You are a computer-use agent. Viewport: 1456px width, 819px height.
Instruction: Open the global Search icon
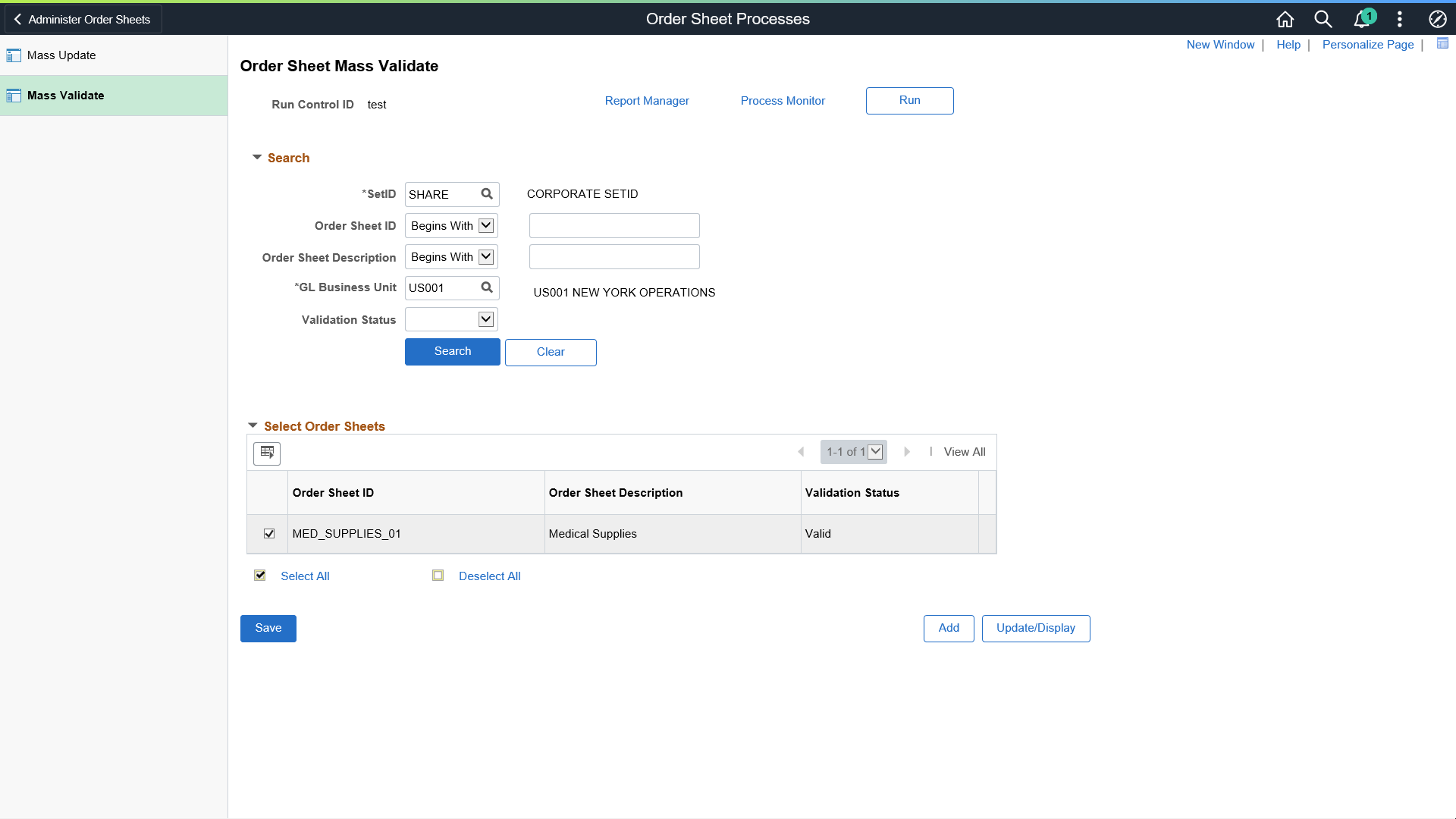point(1323,19)
